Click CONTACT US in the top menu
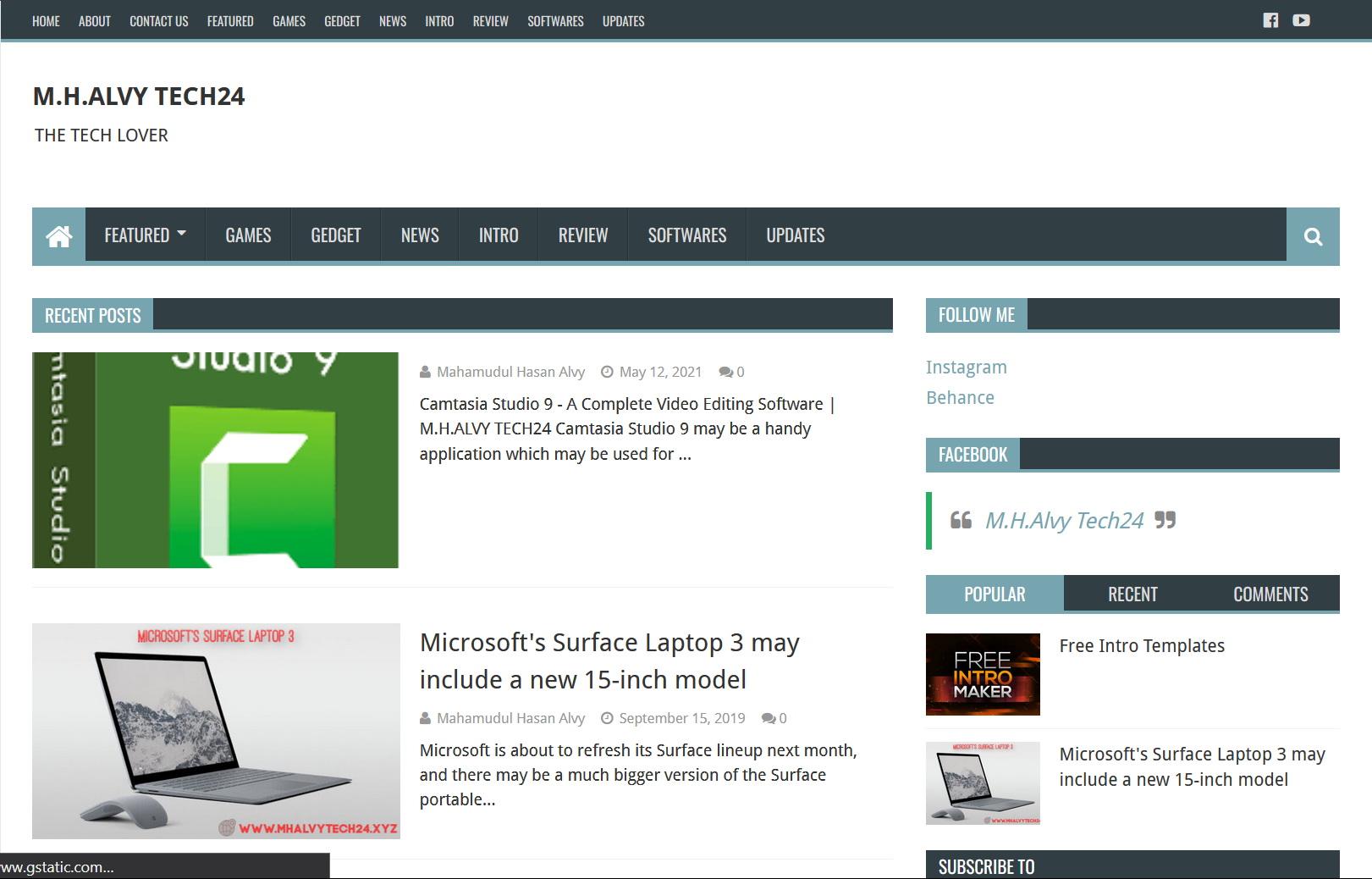The width and height of the screenshot is (1372, 879). pyautogui.click(x=159, y=21)
